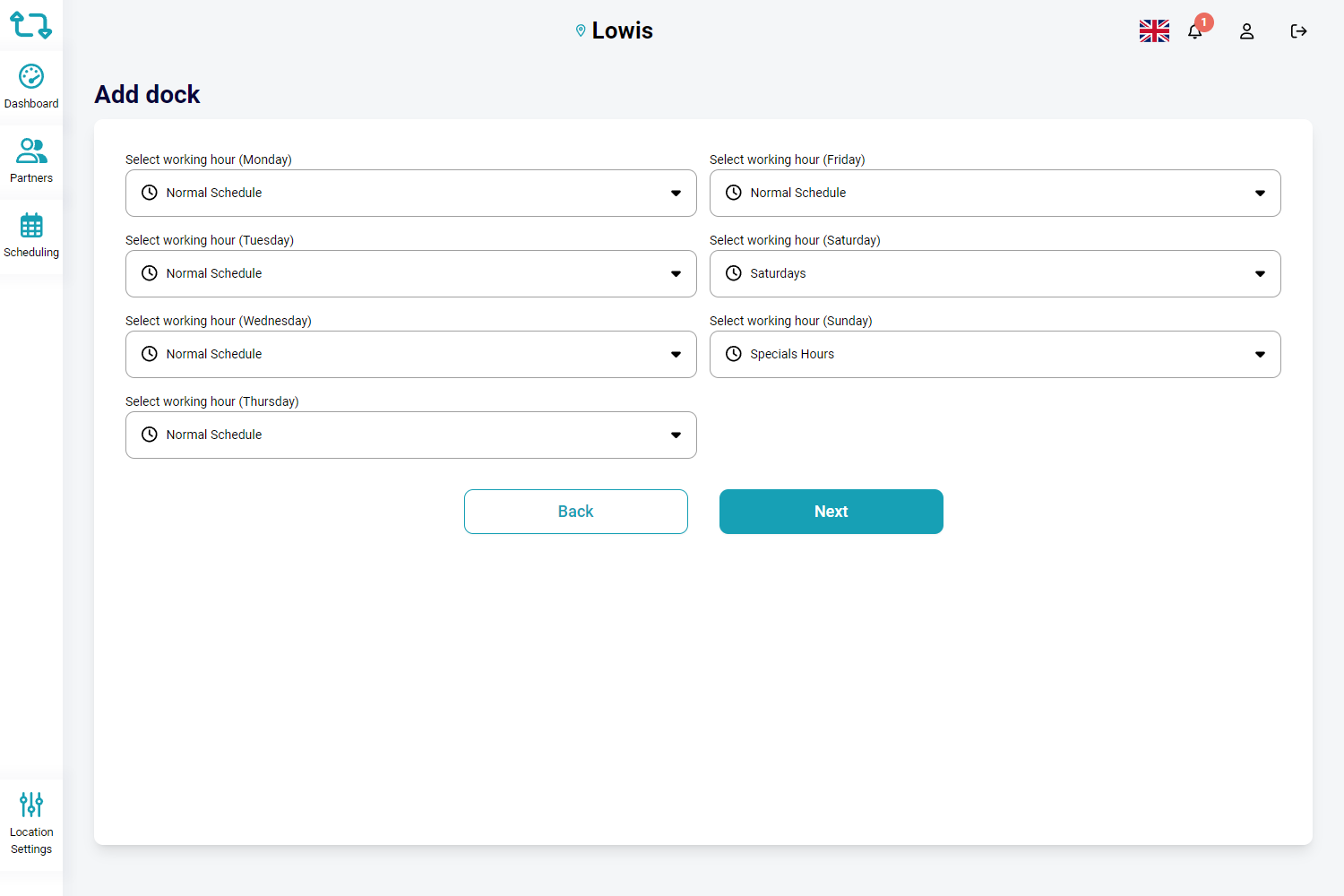Expand the Tuesday working hour dropdown

point(411,273)
